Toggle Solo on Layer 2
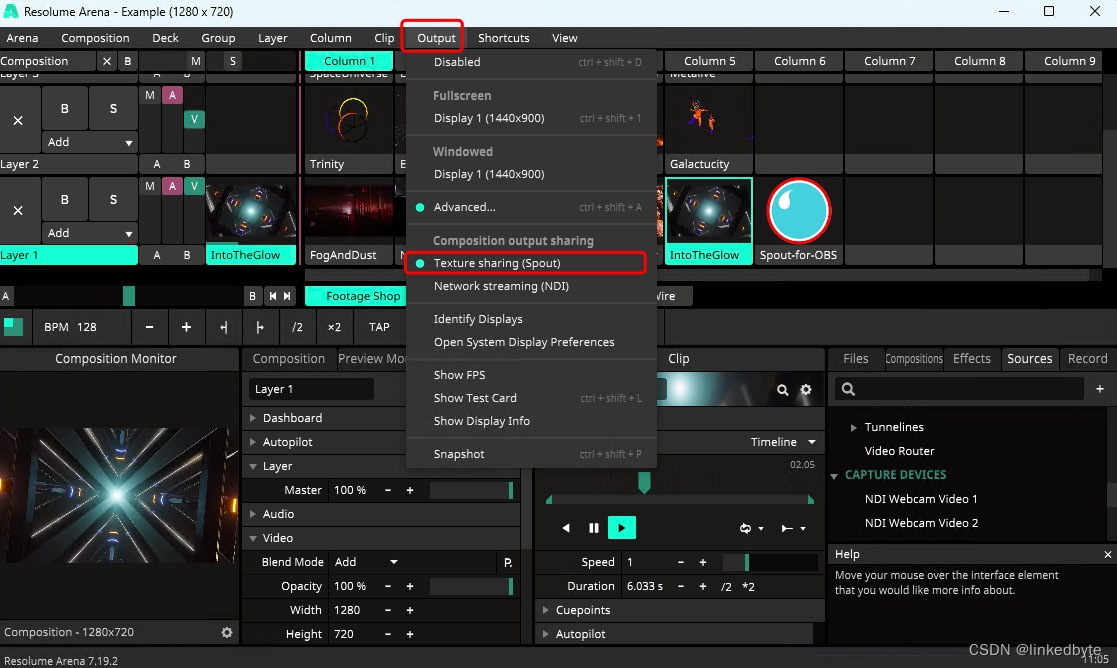Screen dimensions: 1117x668 [113, 108]
